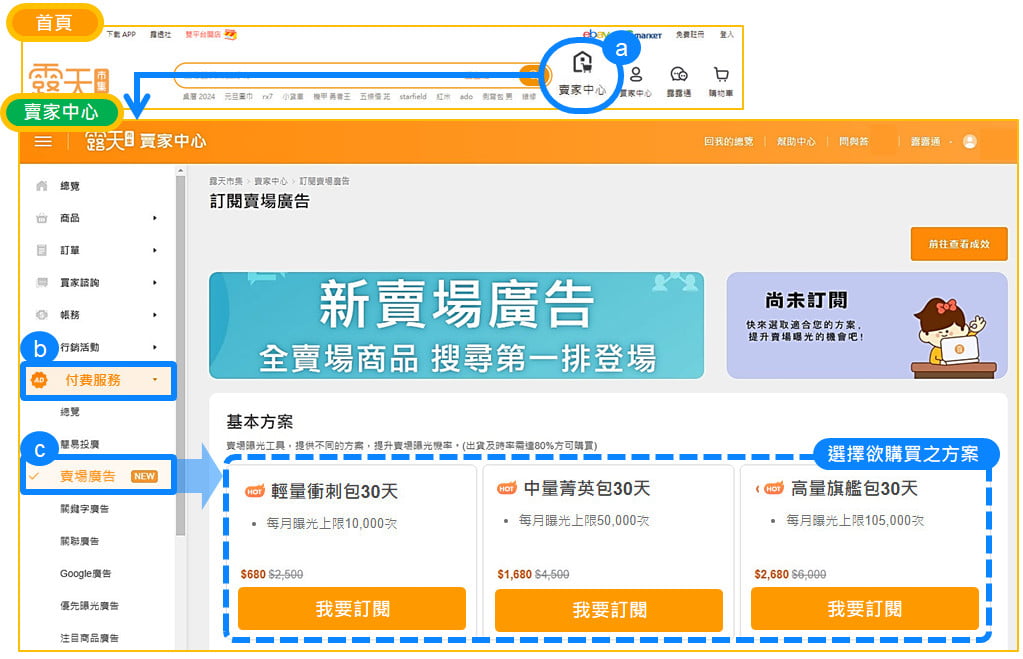Open the shopping cart icon 購物車
The height and width of the screenshot is (659, 1023).
point(721,75)
